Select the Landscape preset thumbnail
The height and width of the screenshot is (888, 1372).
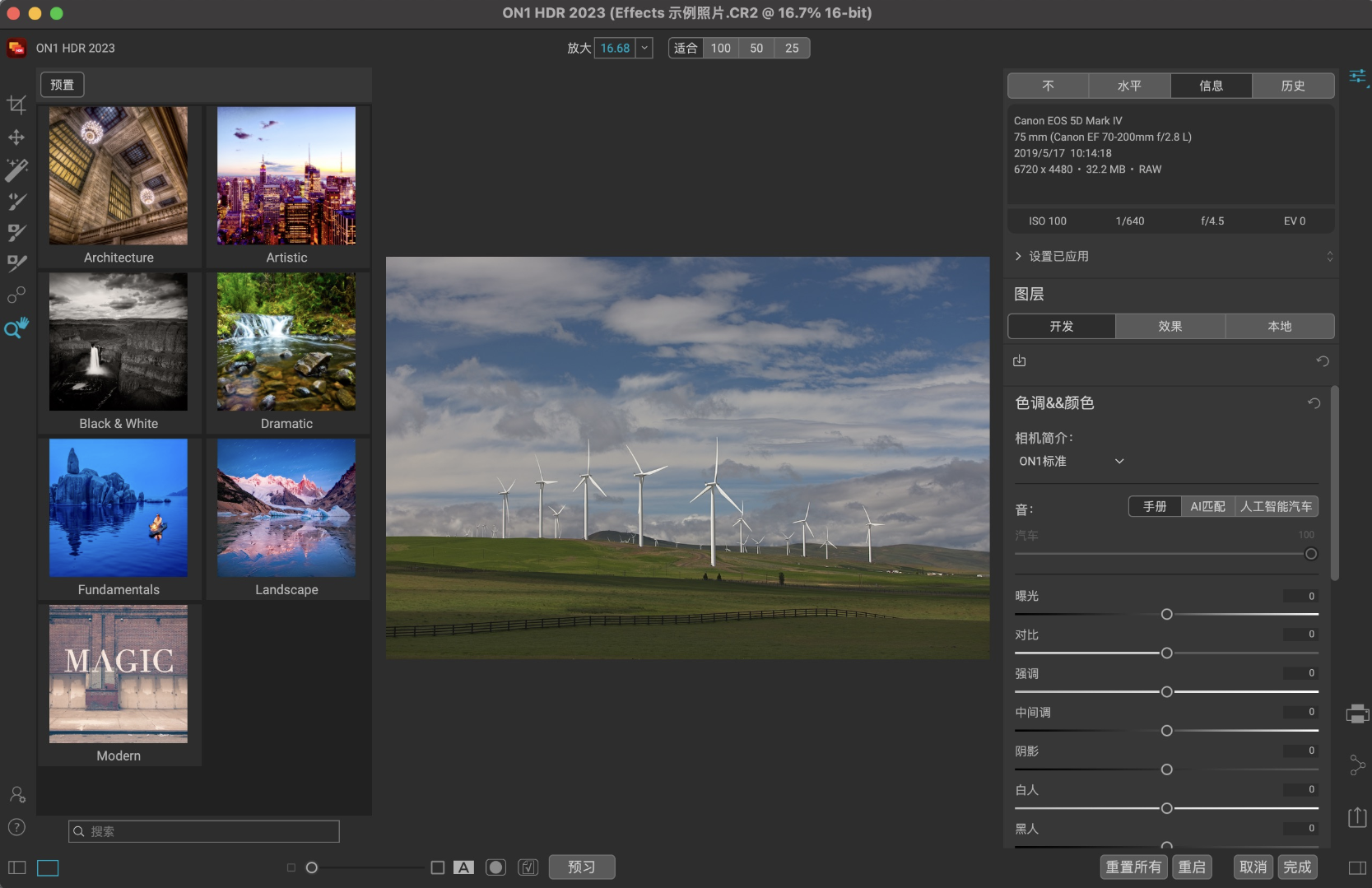coord(286,509)
